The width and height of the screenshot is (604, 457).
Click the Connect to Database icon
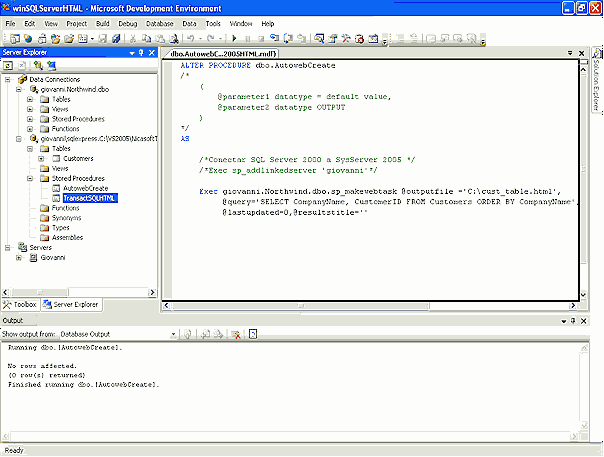pos(38,66)
